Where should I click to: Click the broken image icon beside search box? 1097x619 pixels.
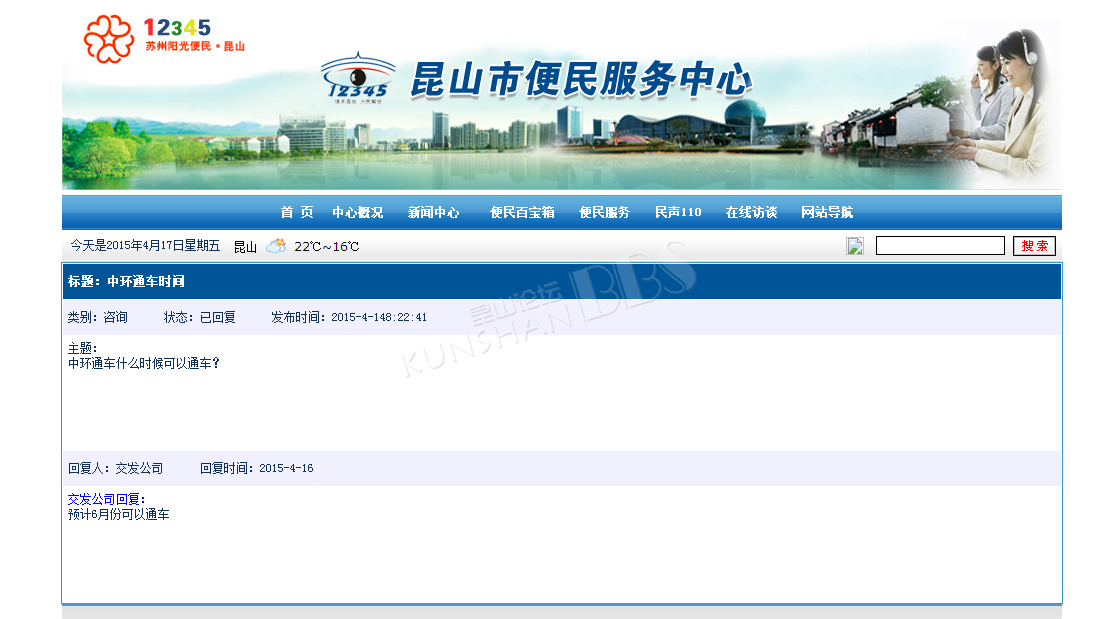855,246
